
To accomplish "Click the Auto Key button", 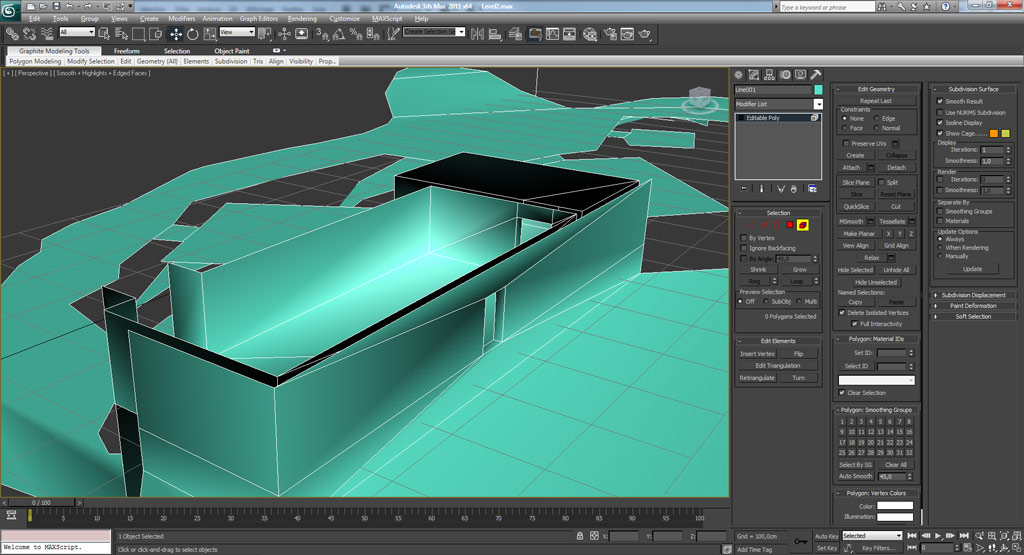I will pyautogui.click(x=825, y=536).
